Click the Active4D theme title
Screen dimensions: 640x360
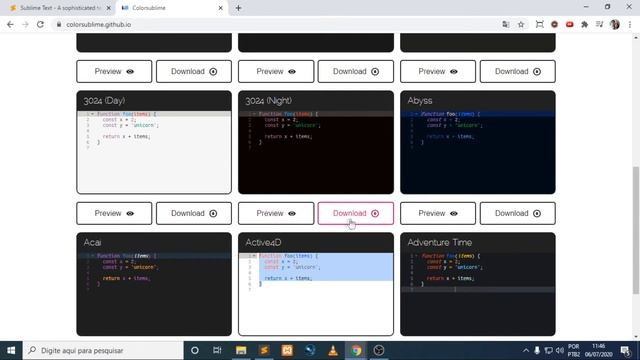pos(263,242)
